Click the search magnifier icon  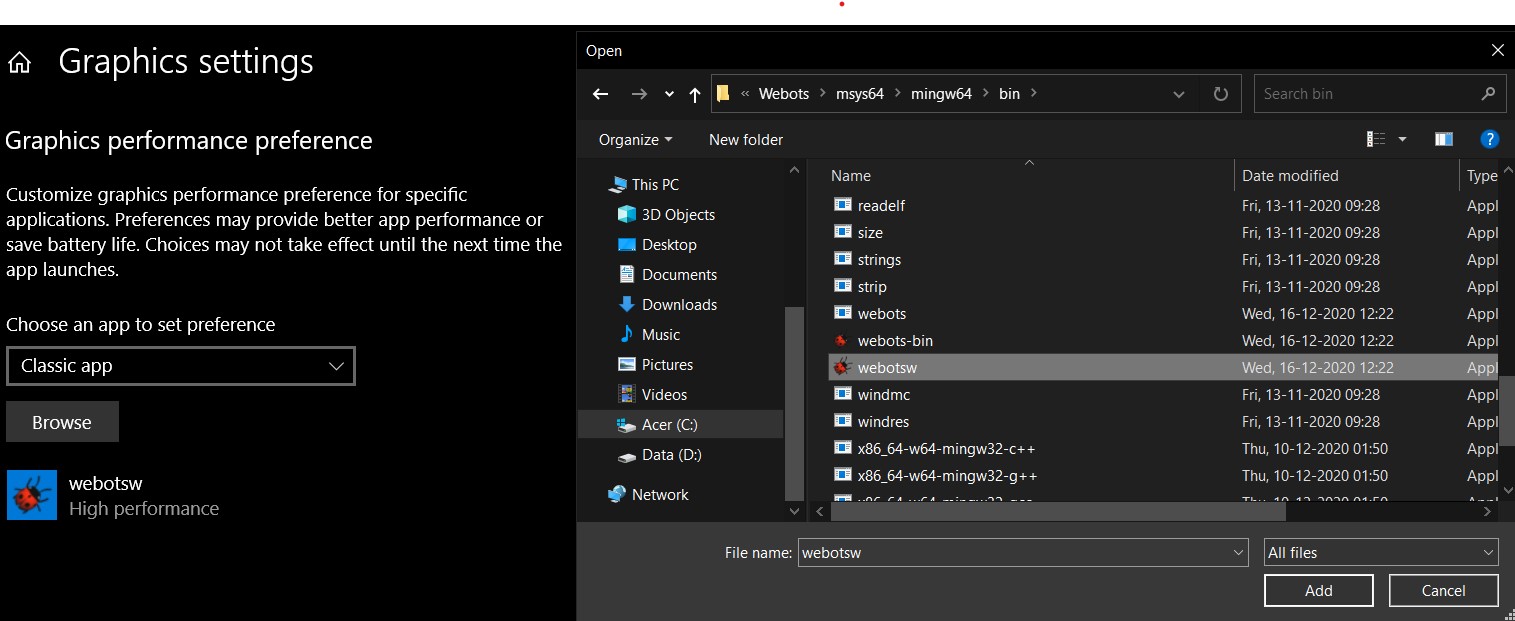1488,94
